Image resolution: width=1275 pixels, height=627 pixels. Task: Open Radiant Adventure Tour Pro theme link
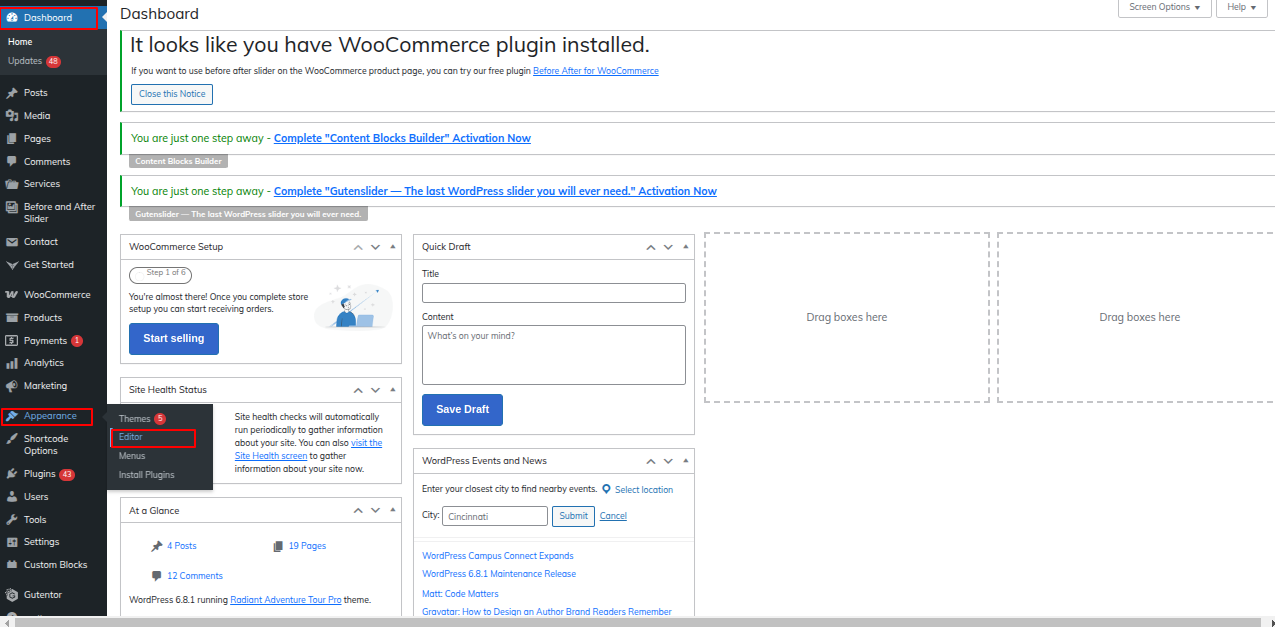click(286, 600)
